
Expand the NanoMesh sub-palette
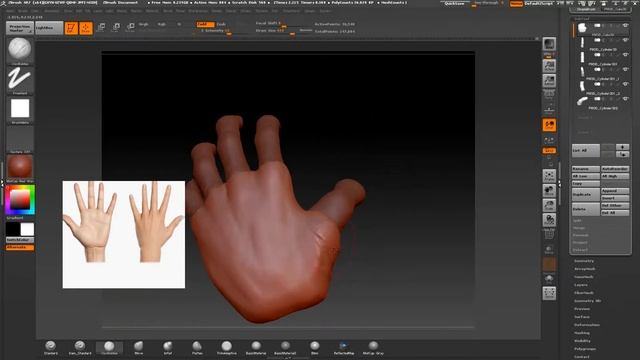coord(584,277)
